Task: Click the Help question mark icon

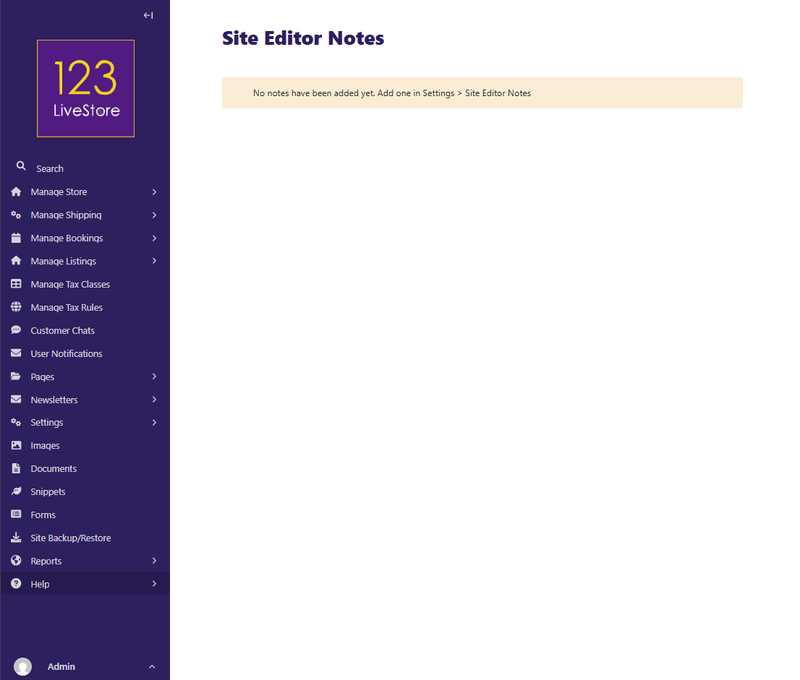Action: 16,584
